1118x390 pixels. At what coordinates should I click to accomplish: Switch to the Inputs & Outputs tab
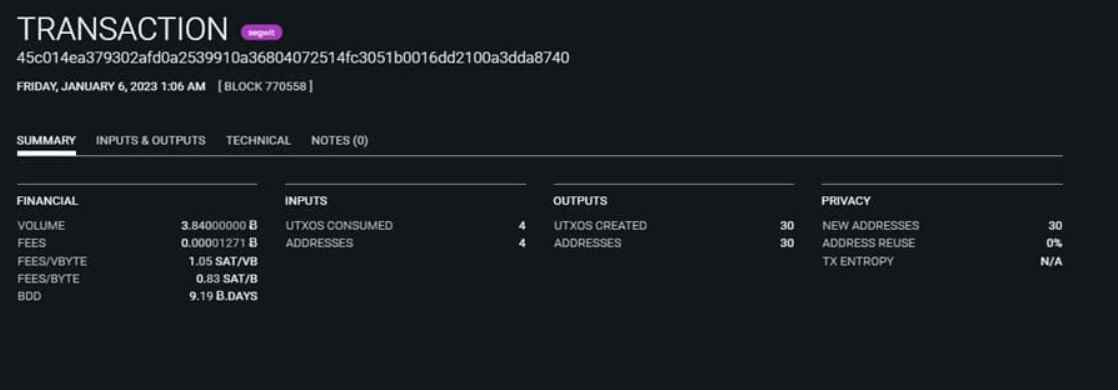[150, 140]
